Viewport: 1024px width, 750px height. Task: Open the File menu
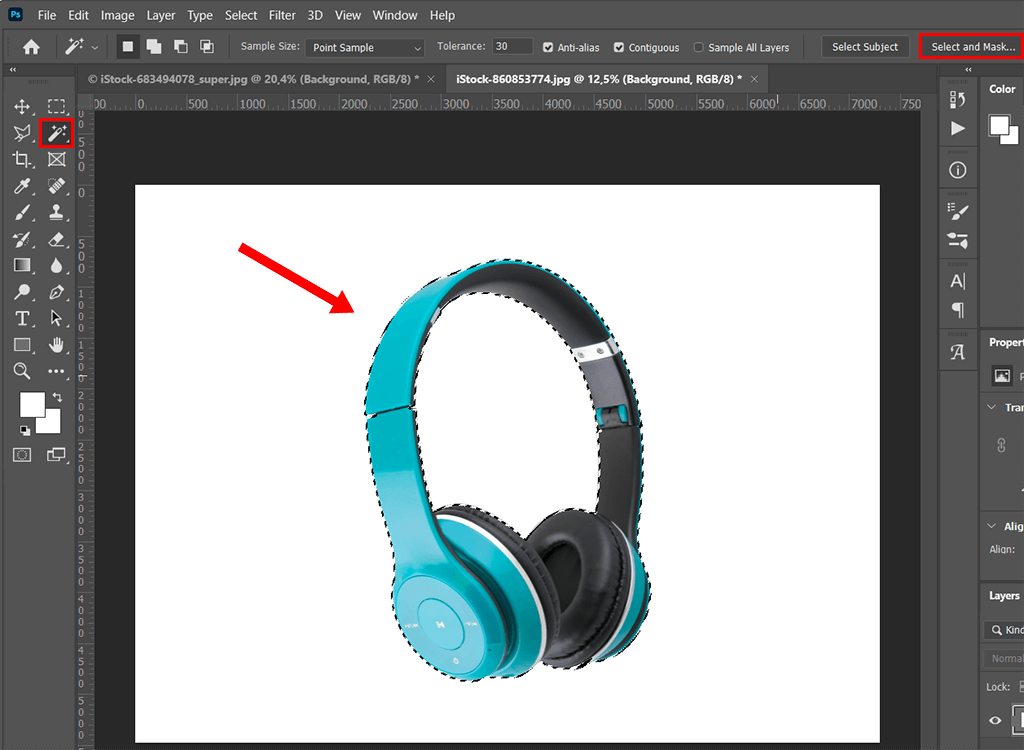pyautogui.click(x=46, y=15)
